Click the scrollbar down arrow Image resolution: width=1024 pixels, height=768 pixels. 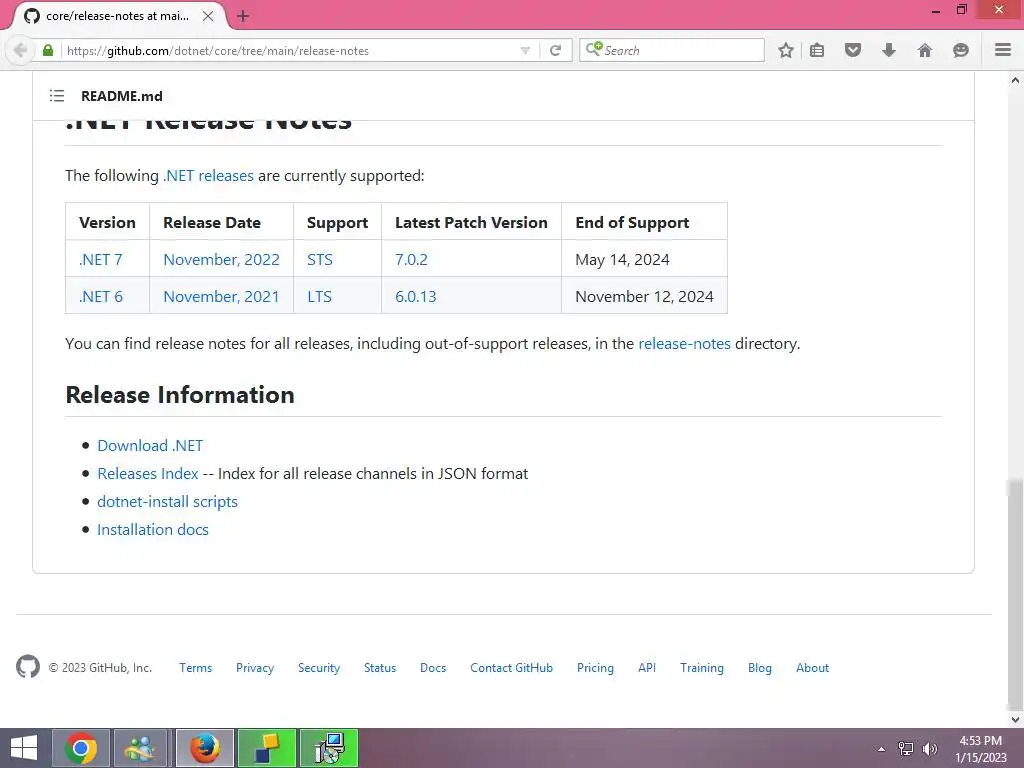(x=1015, y=719)
